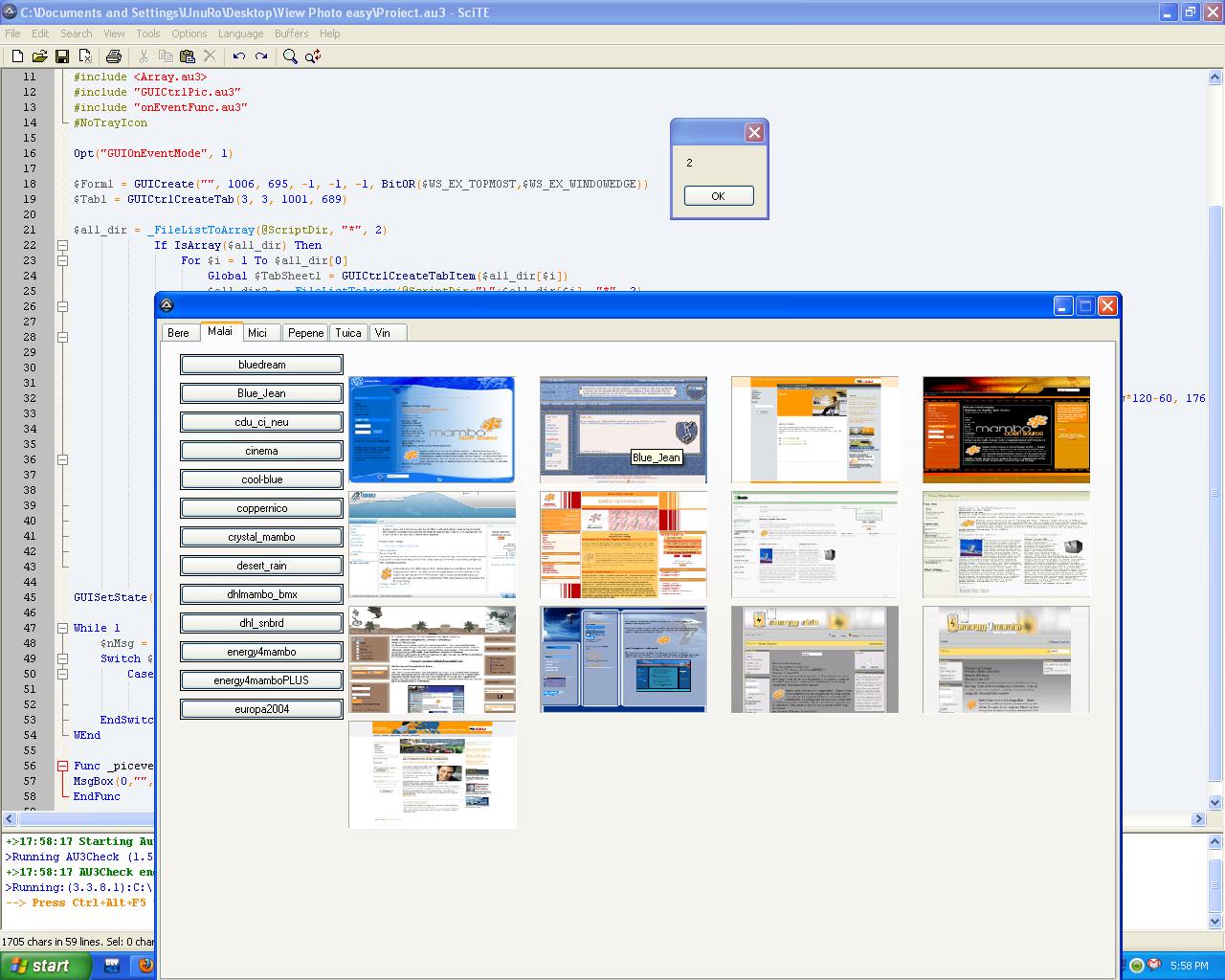
Task: Click the Replace toolbar icon
Action: pos(313,56)
